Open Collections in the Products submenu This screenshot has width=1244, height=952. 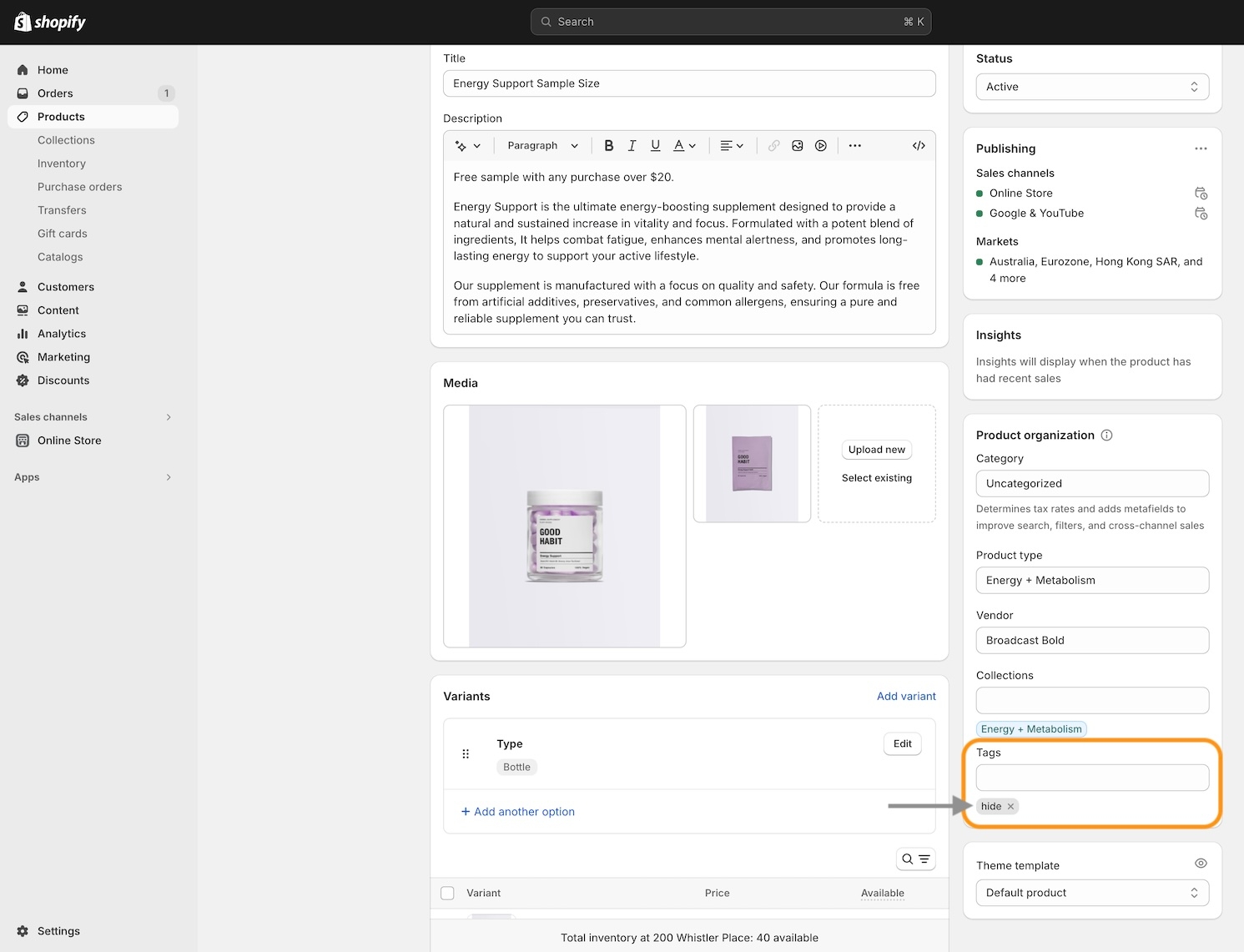click(66, 140)
